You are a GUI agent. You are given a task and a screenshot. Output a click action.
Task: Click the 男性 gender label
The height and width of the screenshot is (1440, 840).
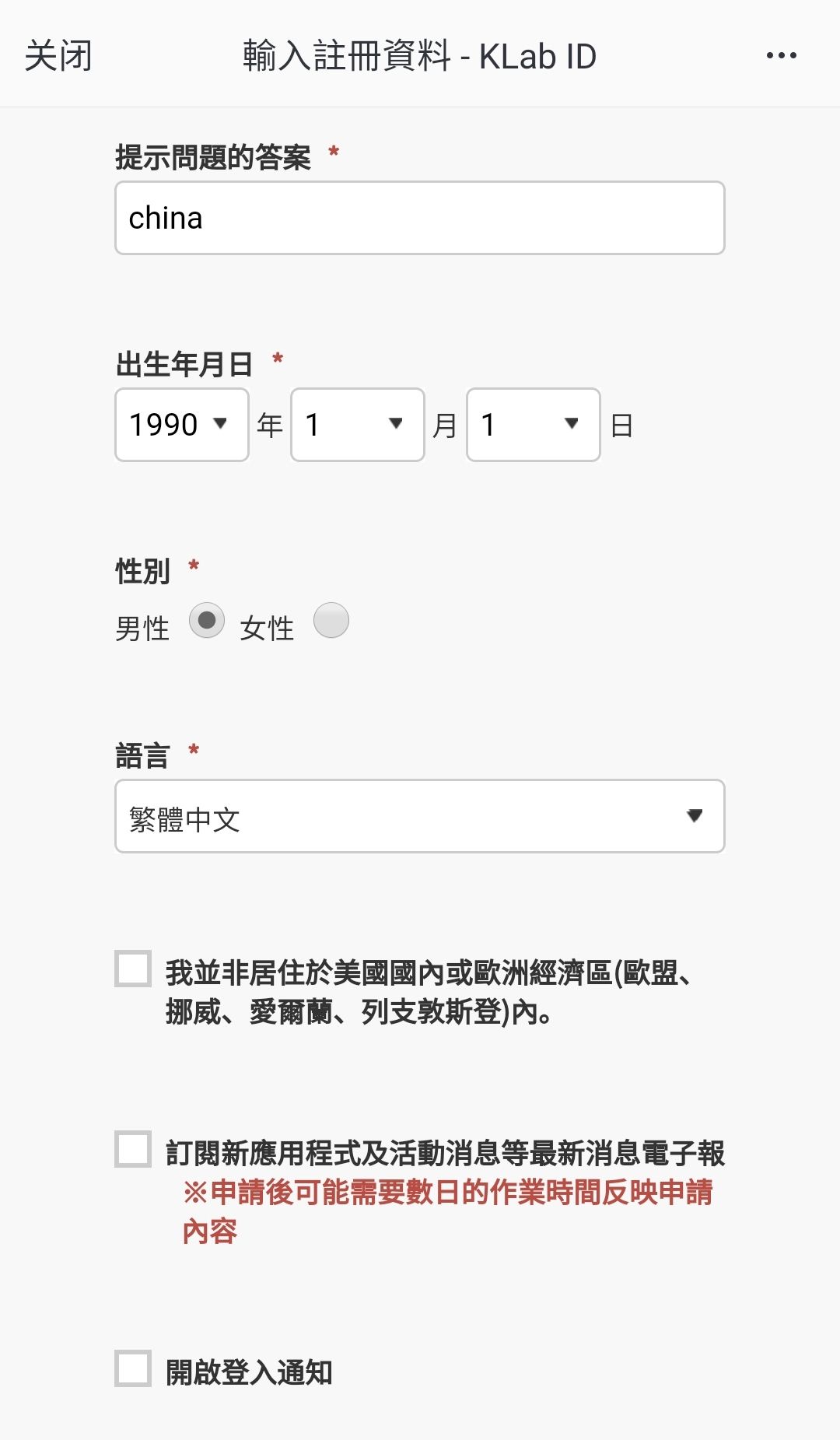(x=142, y=629)
